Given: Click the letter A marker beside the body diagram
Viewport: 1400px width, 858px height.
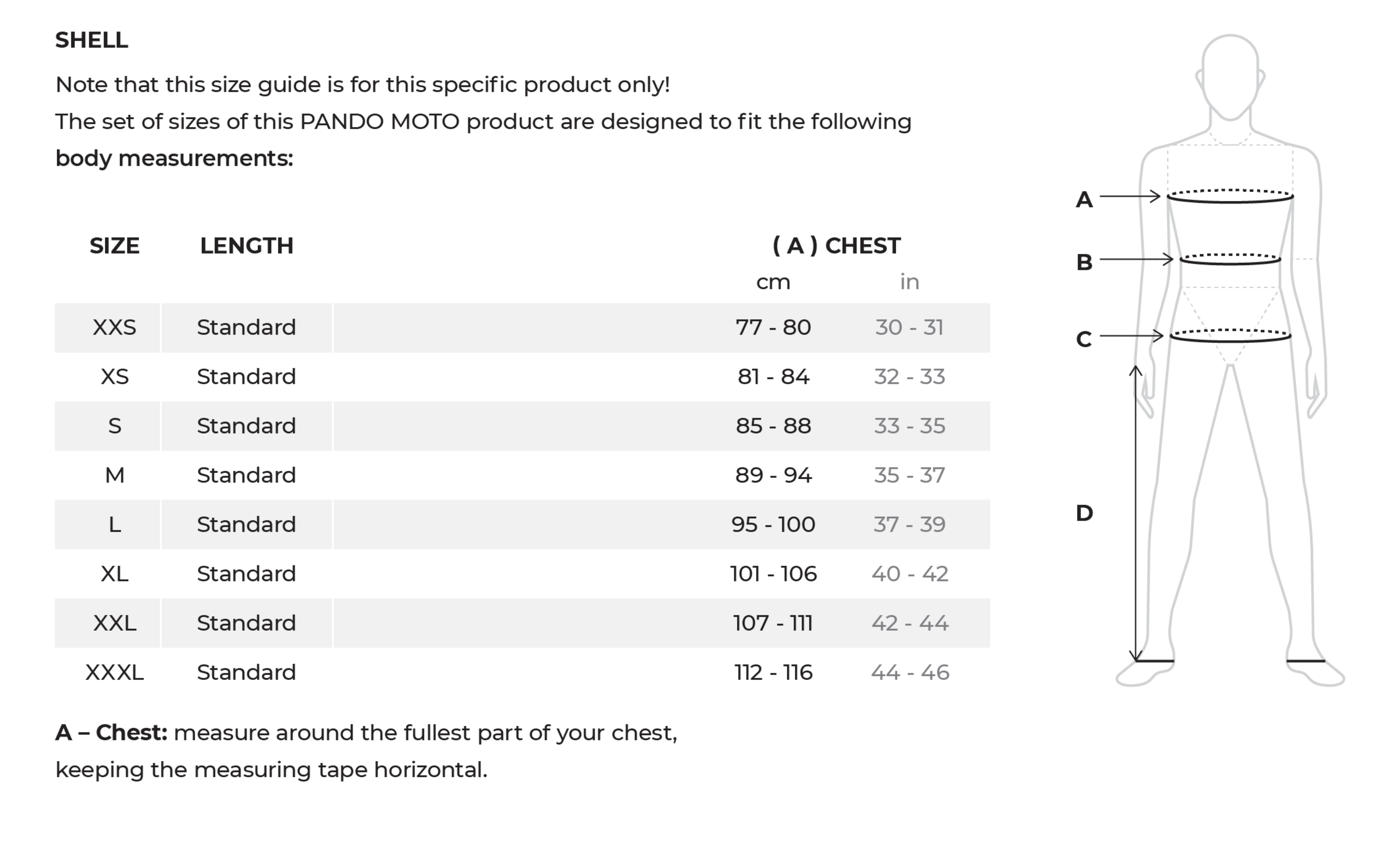Looking at the screenshot, I should tap(1084, 200).
